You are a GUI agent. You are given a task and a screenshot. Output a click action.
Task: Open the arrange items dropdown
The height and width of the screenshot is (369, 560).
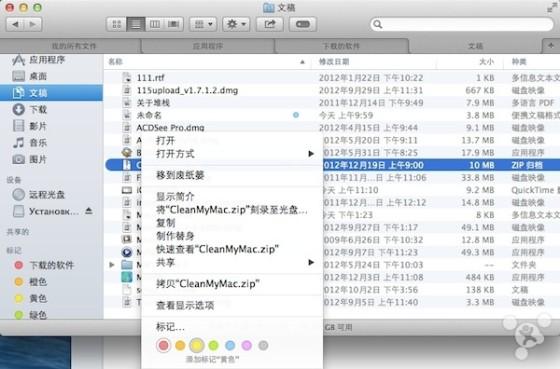click(x=203, y=24)
